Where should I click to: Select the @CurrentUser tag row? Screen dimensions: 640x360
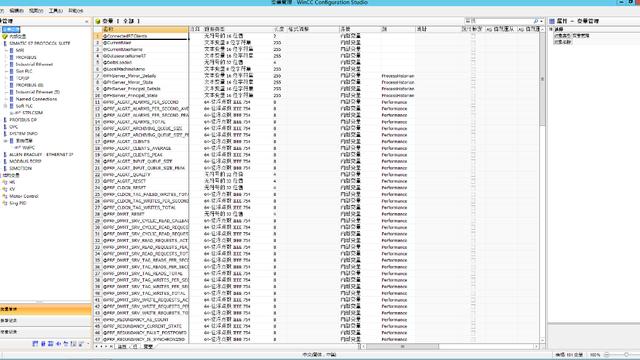click(x=144, y=42)
